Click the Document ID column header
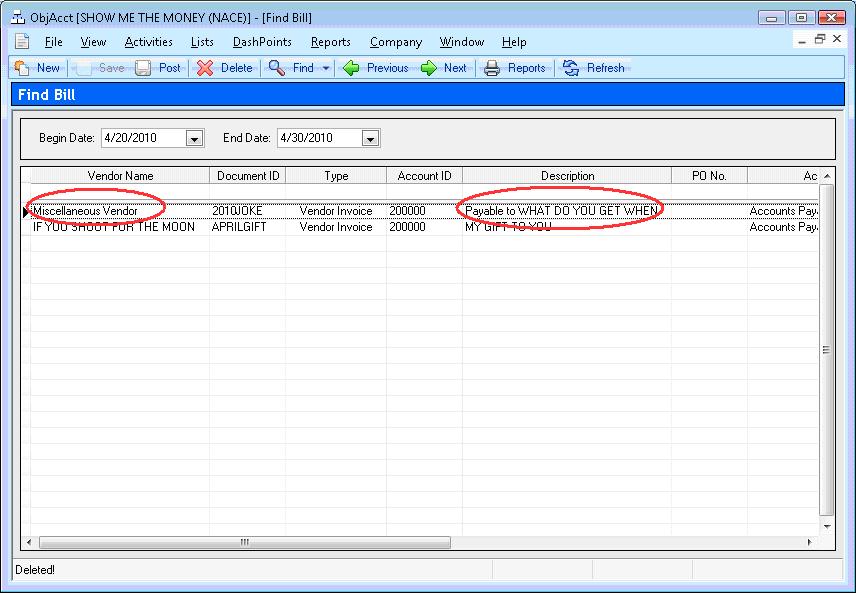The image size is (856, 593). (x=247, y=176)
